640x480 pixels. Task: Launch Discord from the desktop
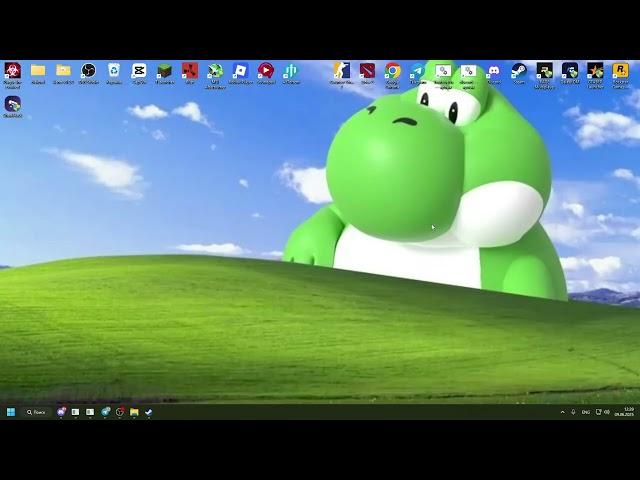(494, 71)
